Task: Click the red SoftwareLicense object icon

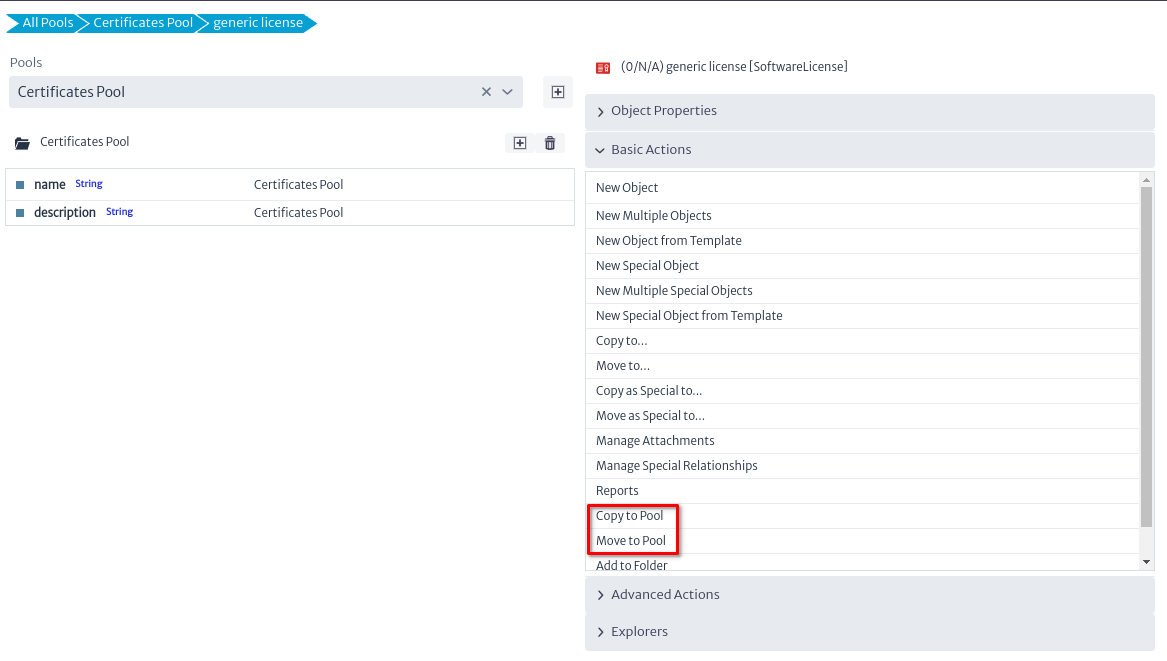Action: click(603, 68)
